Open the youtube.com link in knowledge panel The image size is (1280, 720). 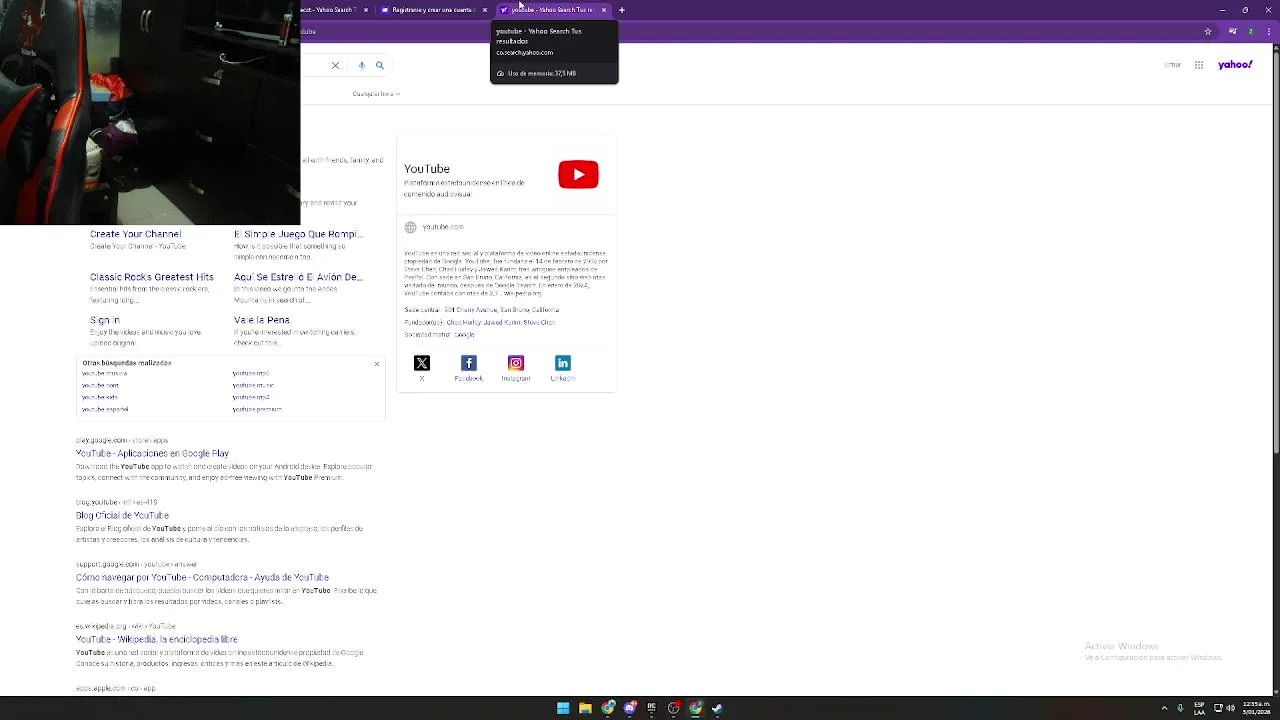[x=443, y=227]
